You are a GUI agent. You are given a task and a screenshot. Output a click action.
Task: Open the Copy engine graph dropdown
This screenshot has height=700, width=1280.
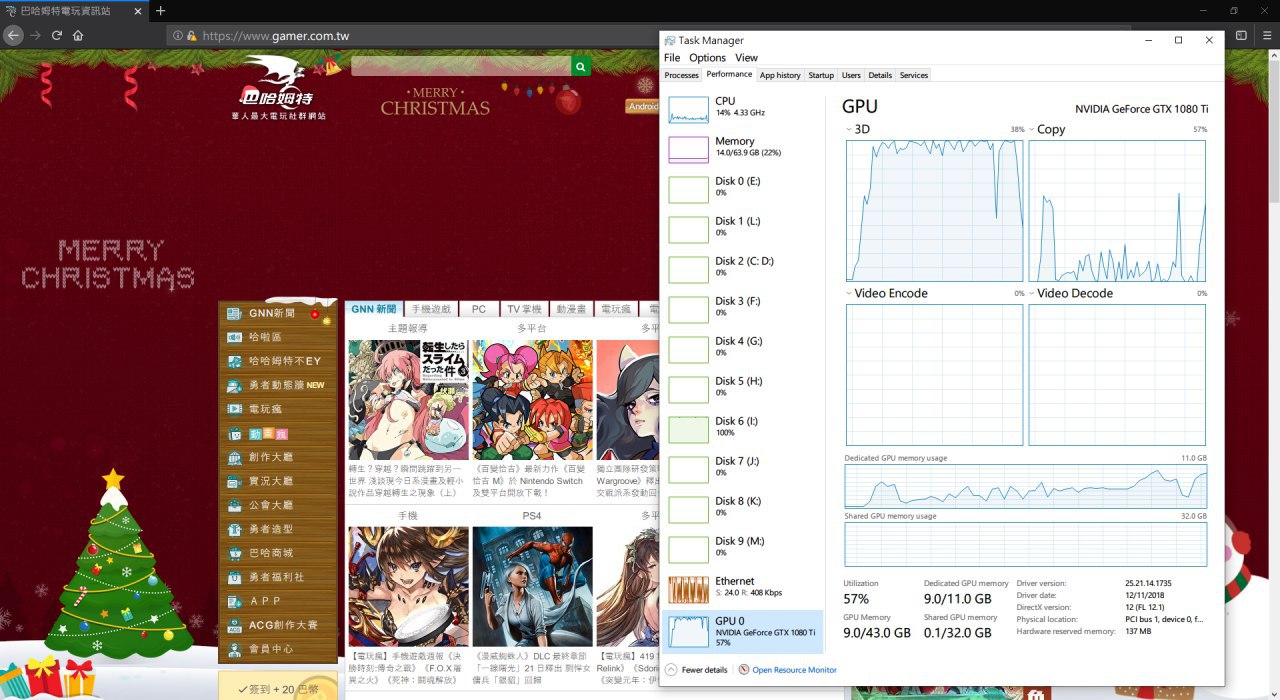pyautogui.click(x=1033, y=130)
